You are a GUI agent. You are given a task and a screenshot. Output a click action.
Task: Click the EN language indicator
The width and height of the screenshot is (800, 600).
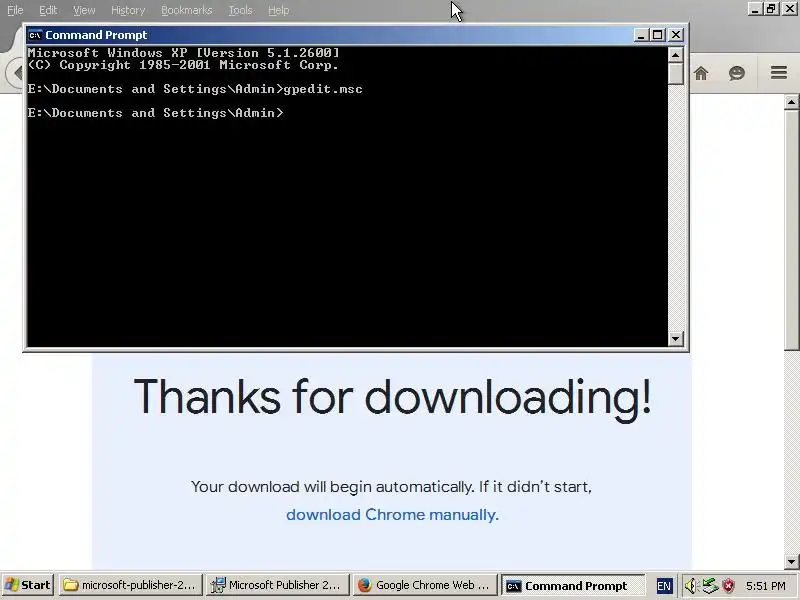pyautogui.click(x=664, y=586)
